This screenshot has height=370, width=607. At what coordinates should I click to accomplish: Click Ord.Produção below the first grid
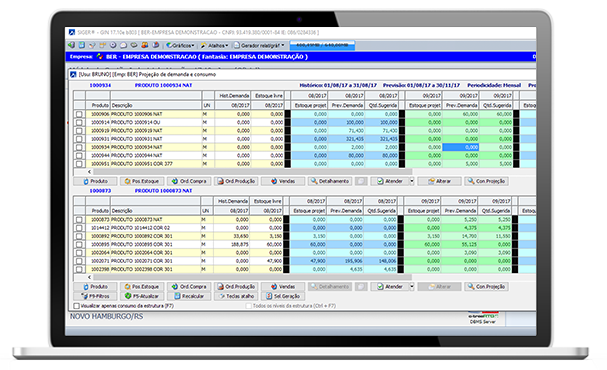236,181
